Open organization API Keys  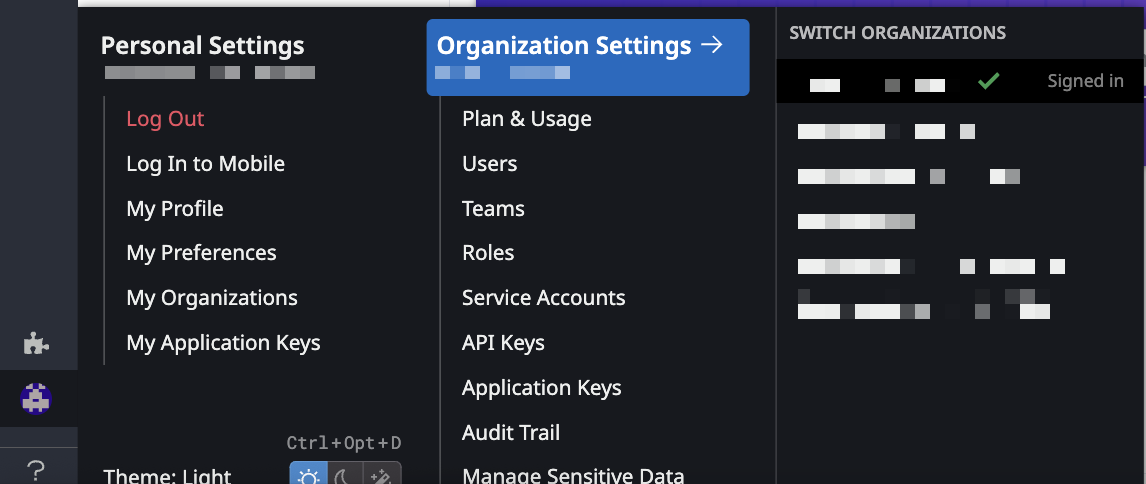coord(504,342)
